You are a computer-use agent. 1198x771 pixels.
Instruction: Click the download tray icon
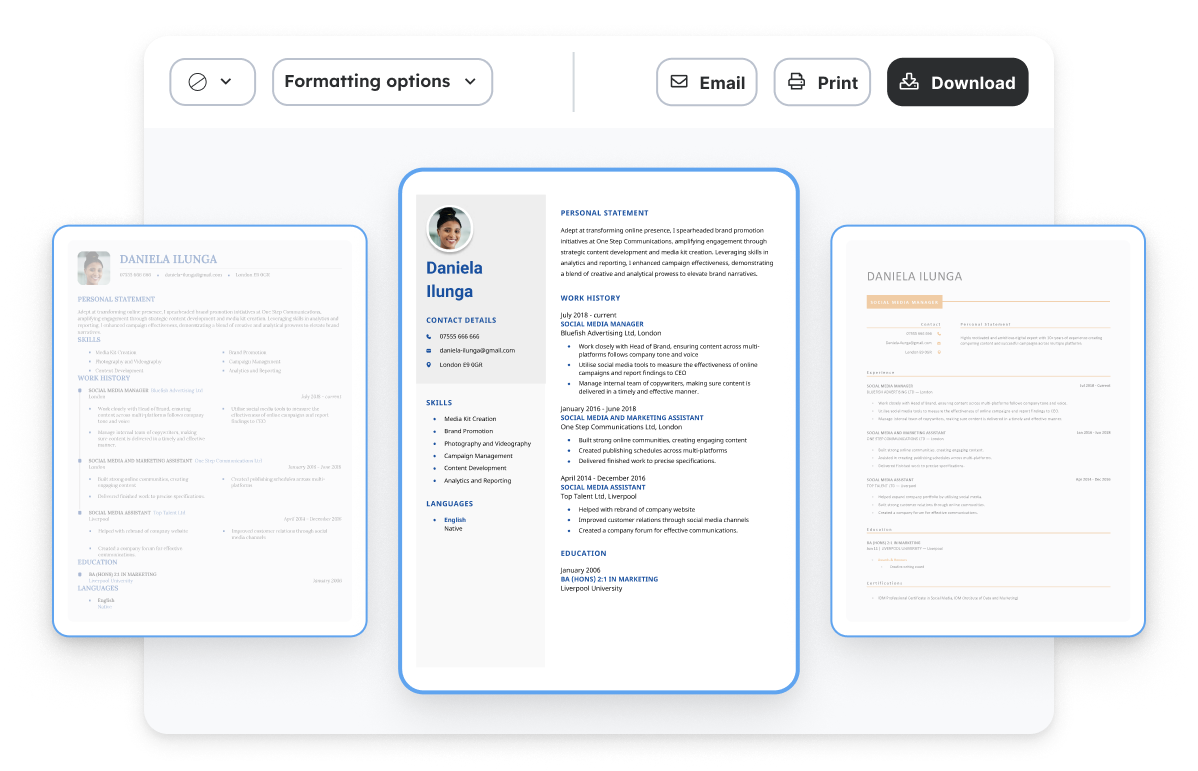click(x=909, y=82)
